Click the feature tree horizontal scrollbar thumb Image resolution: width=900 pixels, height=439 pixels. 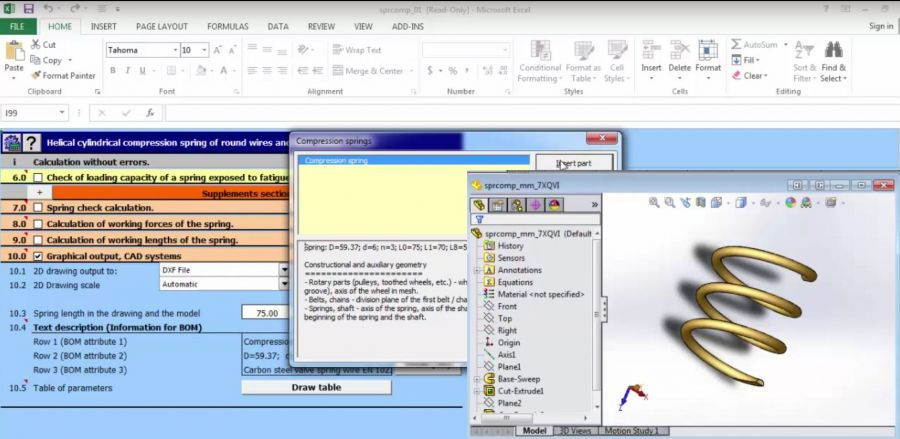click(505, 418)
